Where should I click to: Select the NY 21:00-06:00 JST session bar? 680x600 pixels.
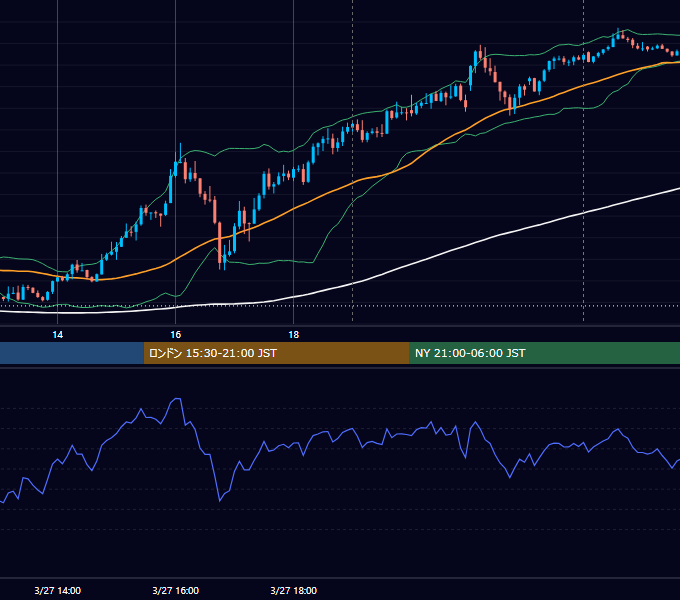pos(544,353)
